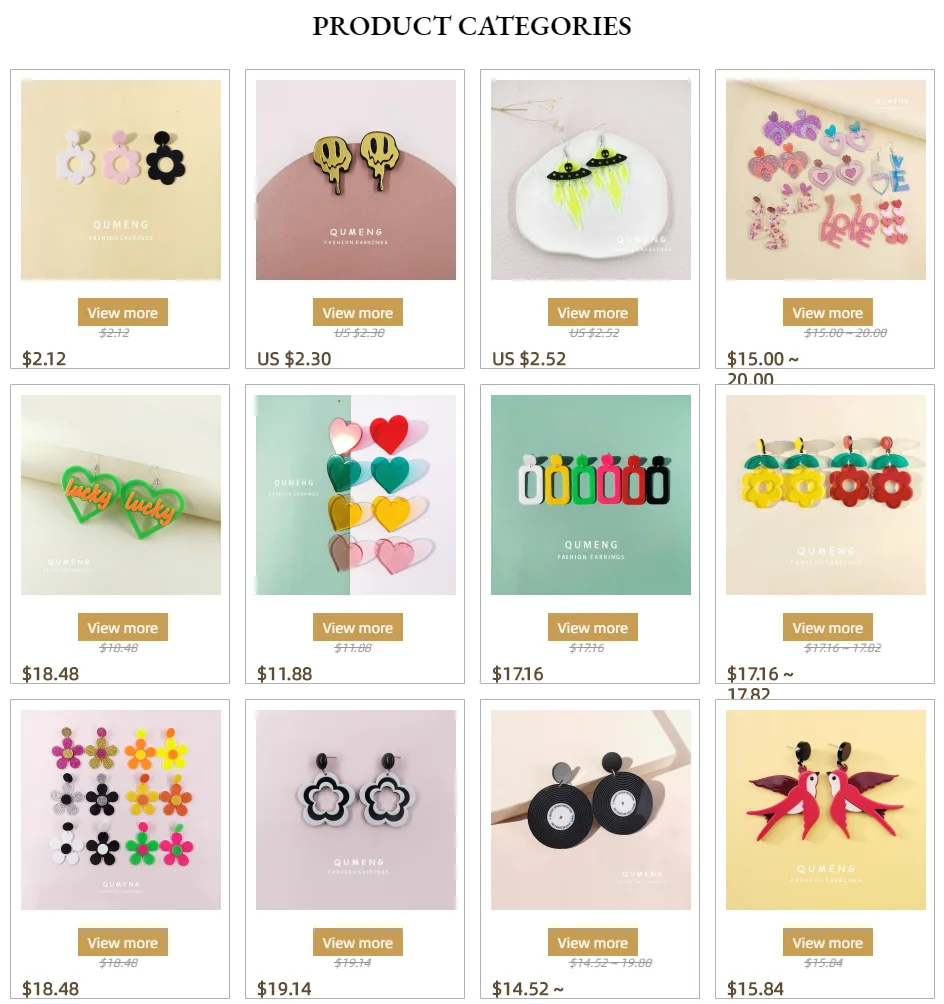The width and height of the screenshot is (944, 1004).
Task: Click View more for the $11.88 heart earrings
Action: tap(358, 628)
